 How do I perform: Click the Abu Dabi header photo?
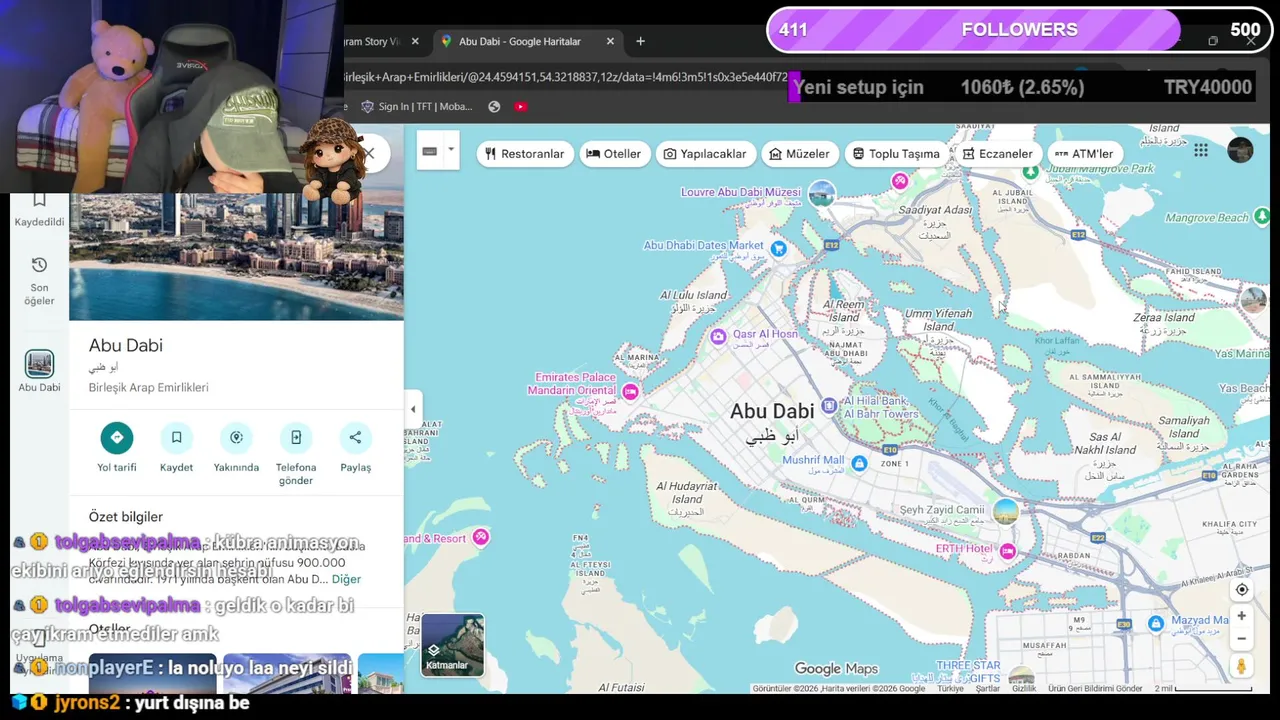[236, 256]
